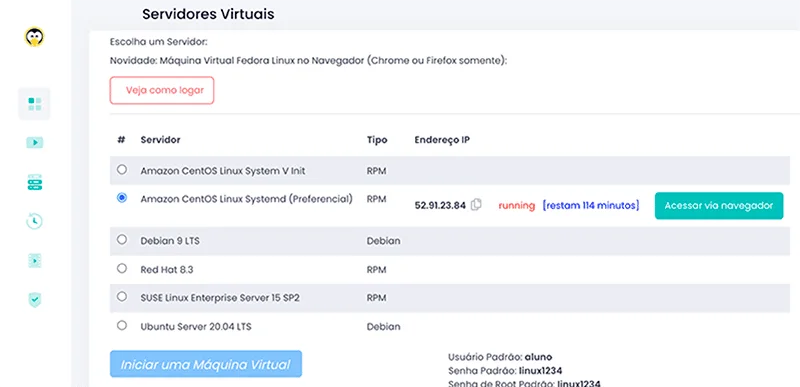Click the Tipo column header

point(377,140)
